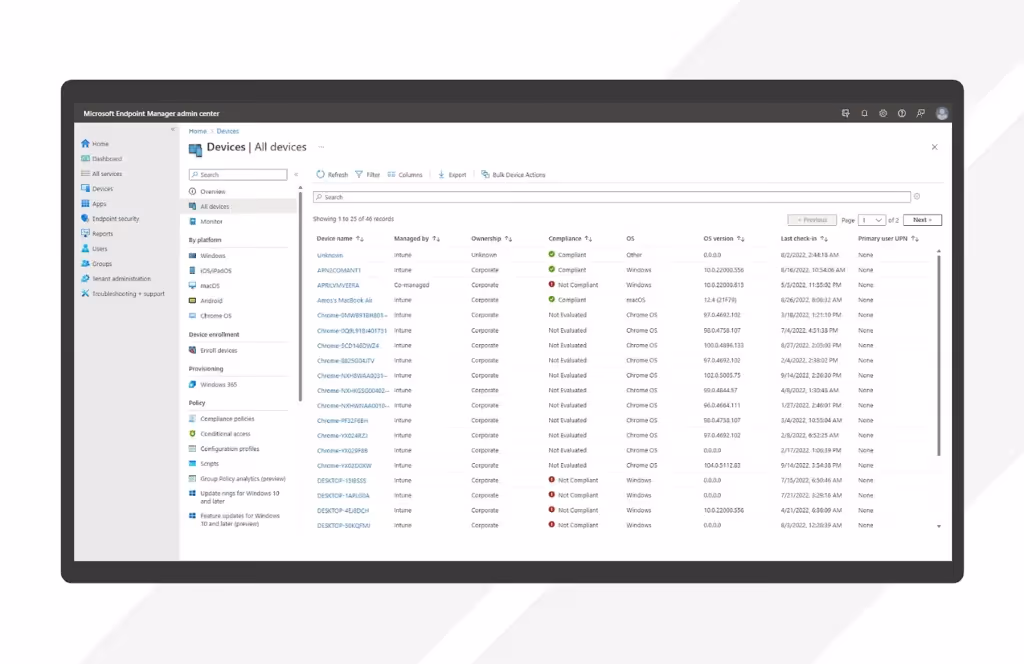The image size is (1024, 664).
Task: Click the Devices breadcrumb link
Action: (x=228, y=131)
